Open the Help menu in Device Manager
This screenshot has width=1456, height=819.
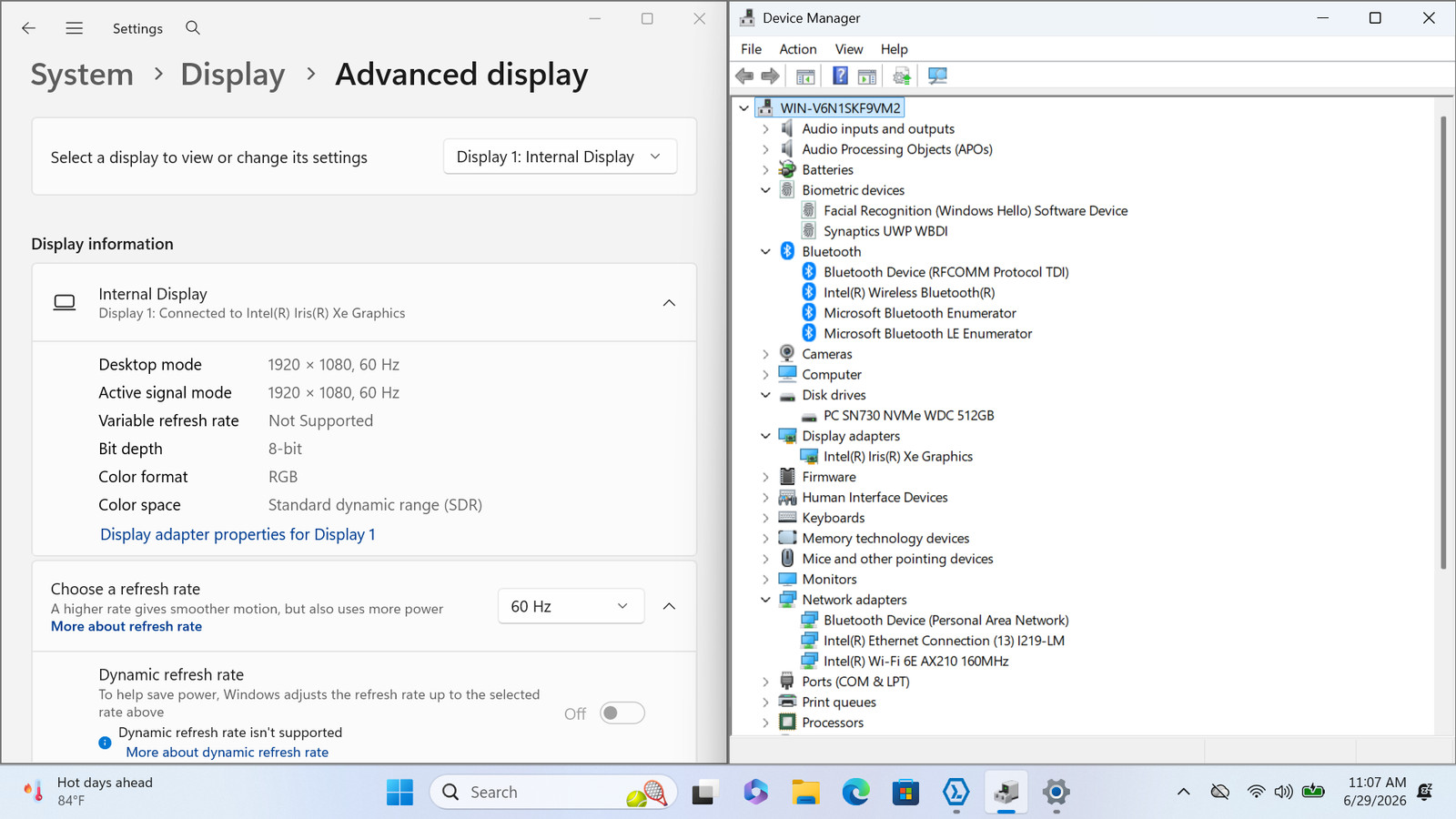895,49
